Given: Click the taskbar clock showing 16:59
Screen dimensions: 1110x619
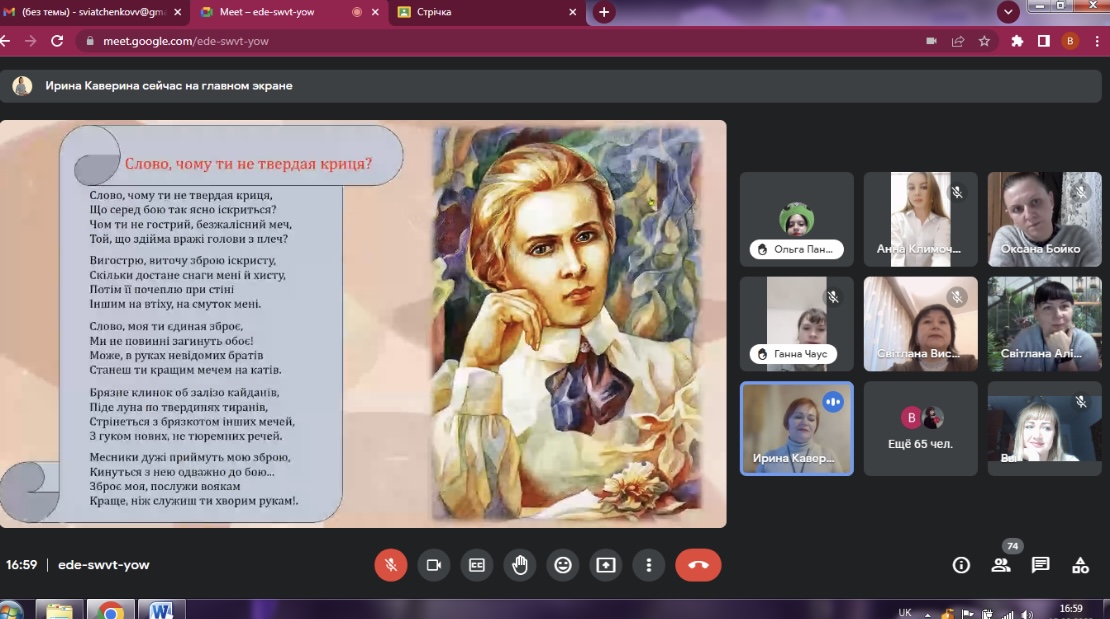Looking at the screenshot, I should pos(1070,608).
